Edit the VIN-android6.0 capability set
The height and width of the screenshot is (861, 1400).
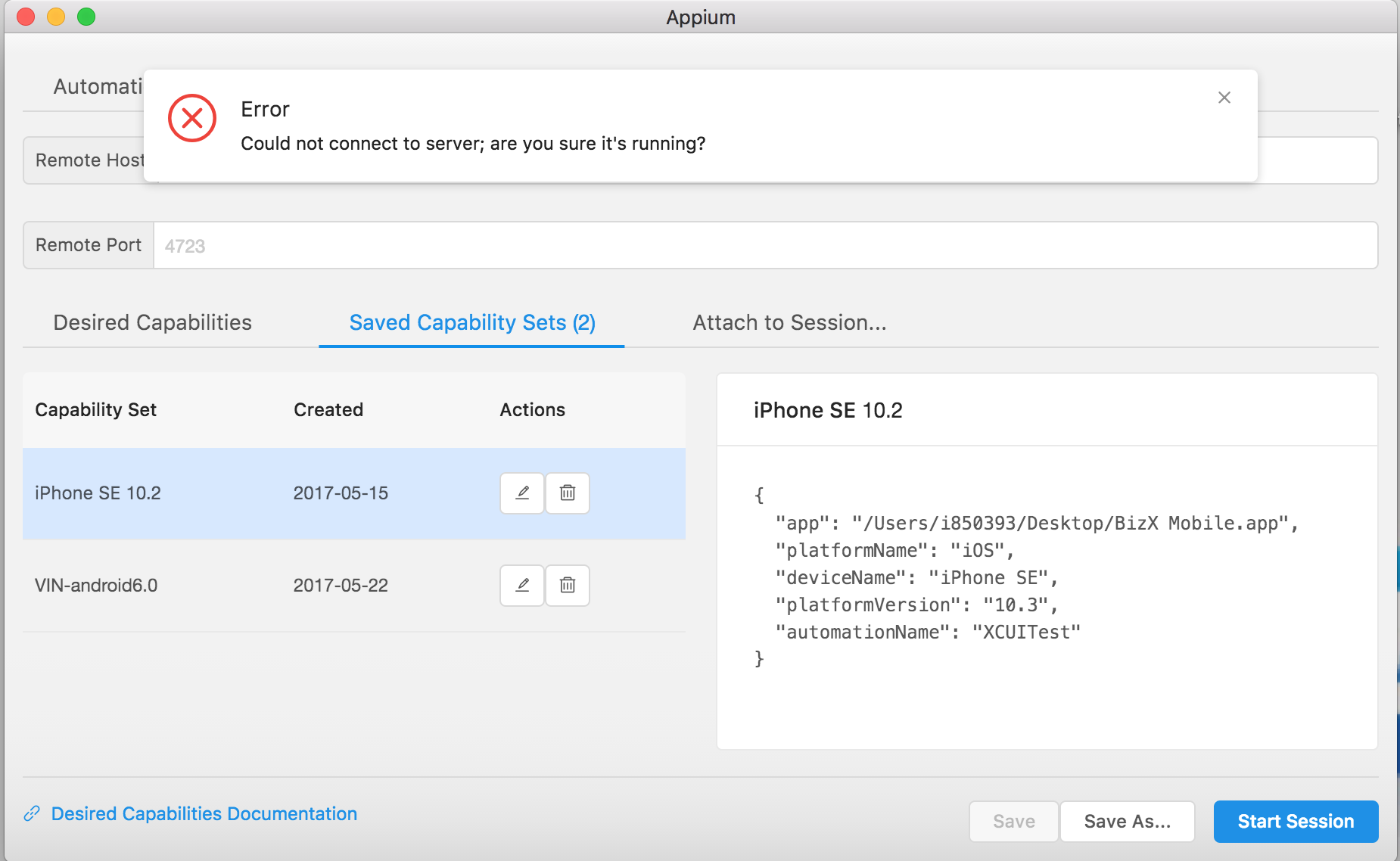tap(522, 586)
